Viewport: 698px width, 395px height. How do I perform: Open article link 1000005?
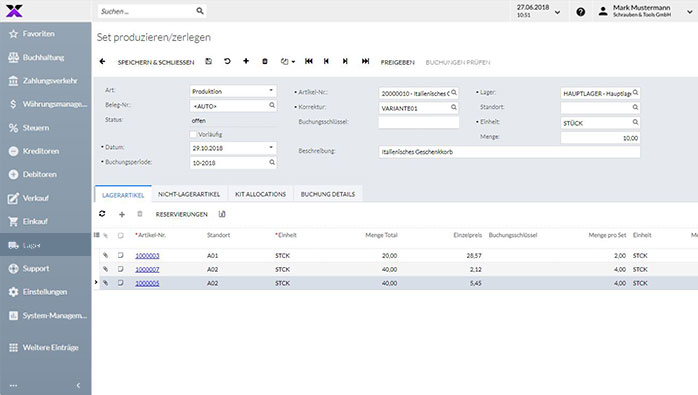(x=147, y=283)
